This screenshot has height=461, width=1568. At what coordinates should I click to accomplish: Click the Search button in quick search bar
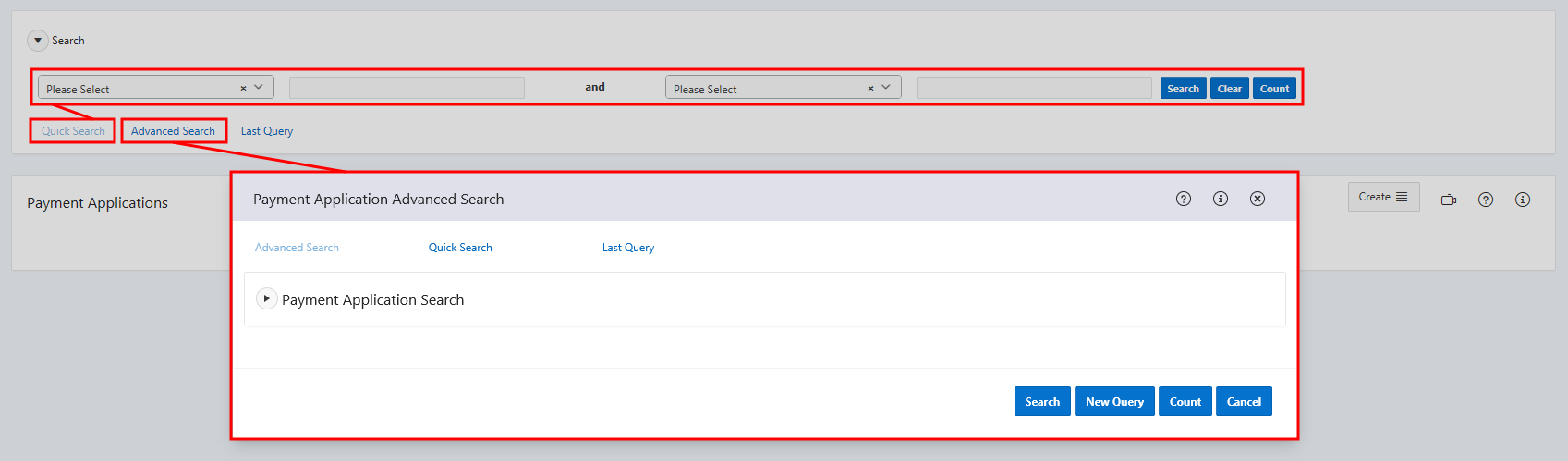coord(1183,89)
